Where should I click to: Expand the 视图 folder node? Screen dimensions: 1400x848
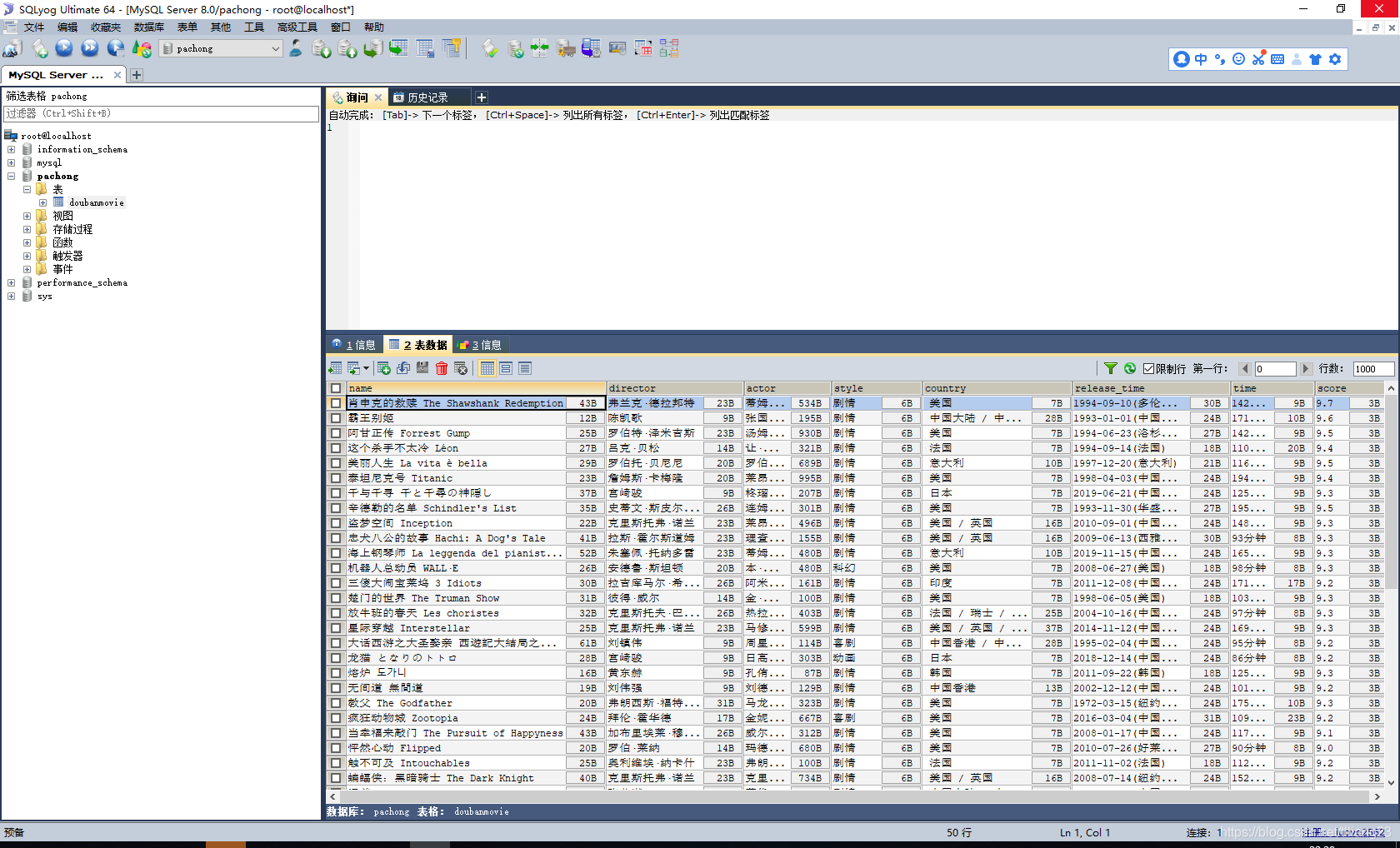pos(27,217)
